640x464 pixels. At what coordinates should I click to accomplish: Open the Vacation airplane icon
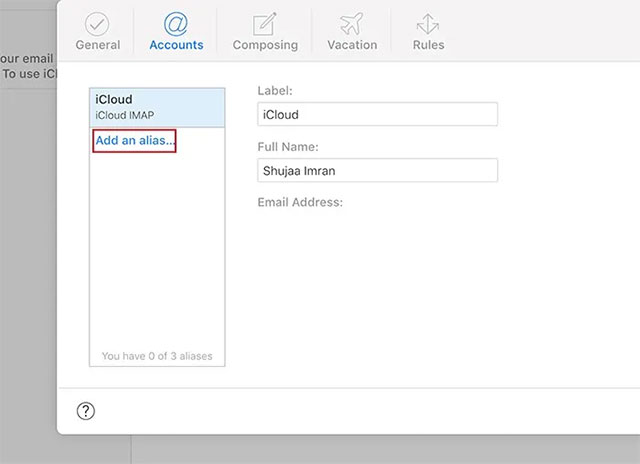(351, 24)
